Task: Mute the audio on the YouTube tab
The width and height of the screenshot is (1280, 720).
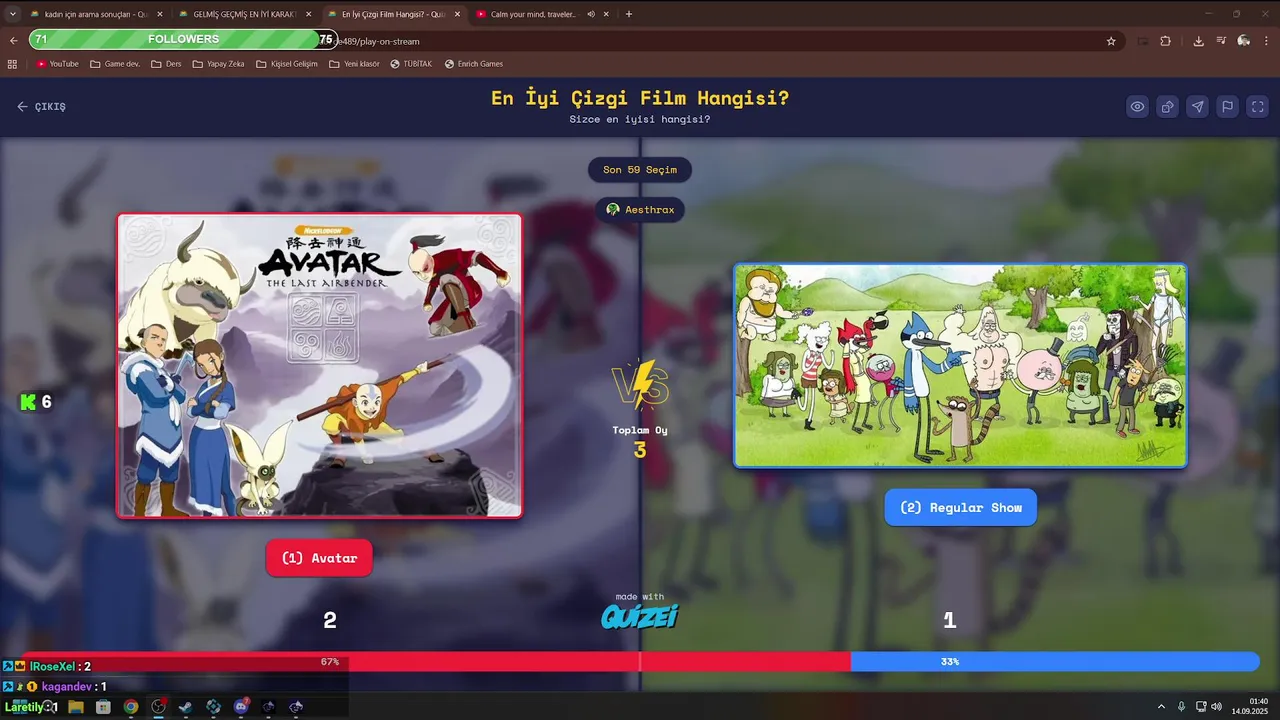Action: point(590,14)
